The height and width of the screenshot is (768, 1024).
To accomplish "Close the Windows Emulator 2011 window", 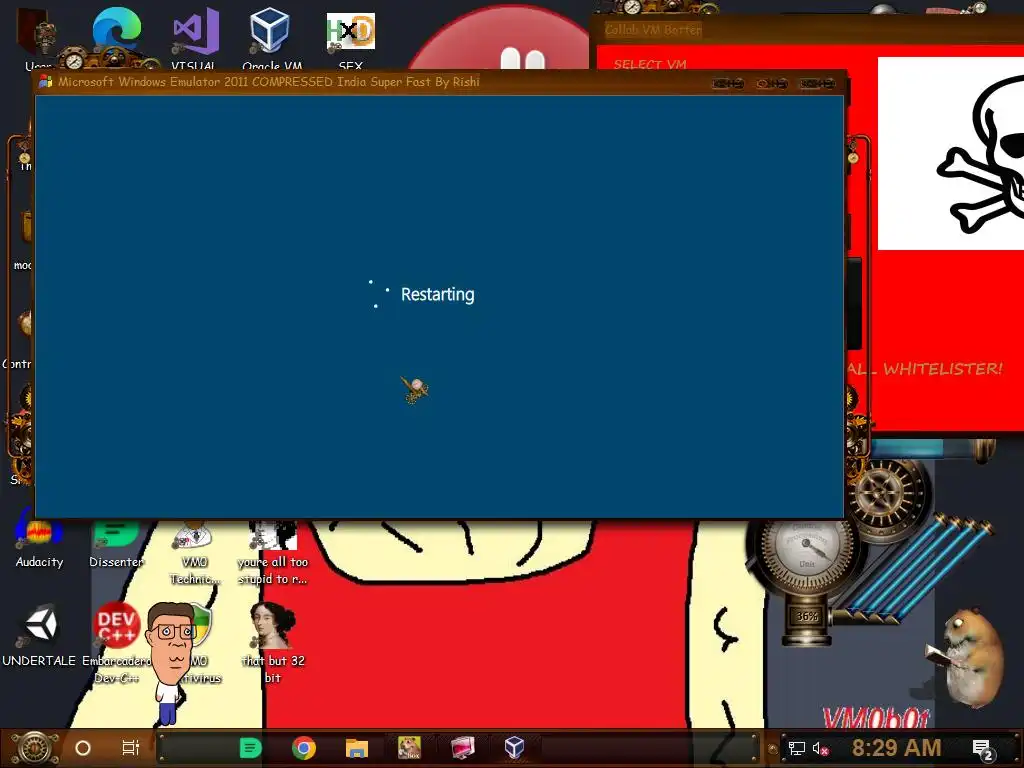I will [x=818, y=84].
